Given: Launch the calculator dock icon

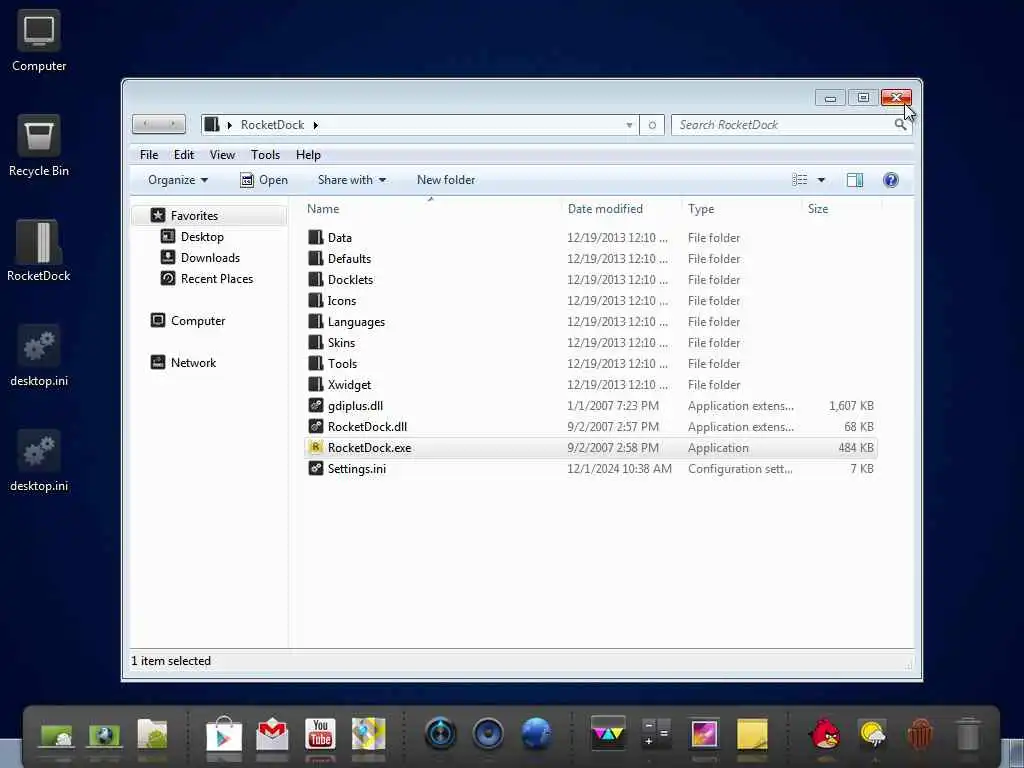Looking at the screenshot, I should 656,733.
